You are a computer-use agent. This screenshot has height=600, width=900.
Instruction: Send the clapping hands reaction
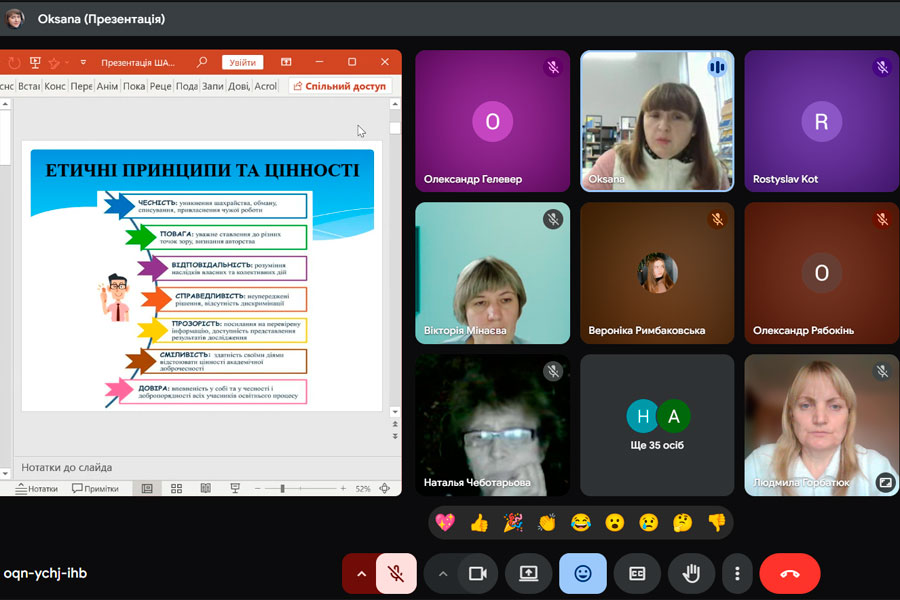(x=547, y=522)
